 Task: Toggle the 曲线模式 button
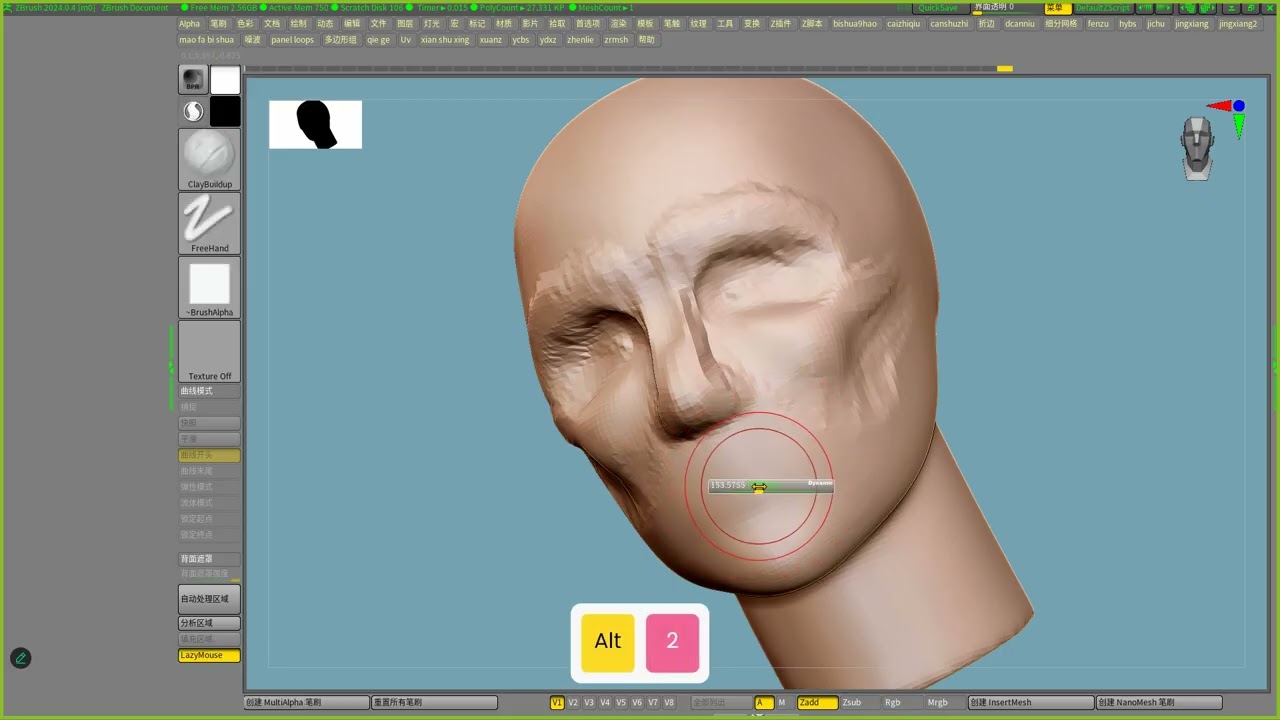(209, 391)
